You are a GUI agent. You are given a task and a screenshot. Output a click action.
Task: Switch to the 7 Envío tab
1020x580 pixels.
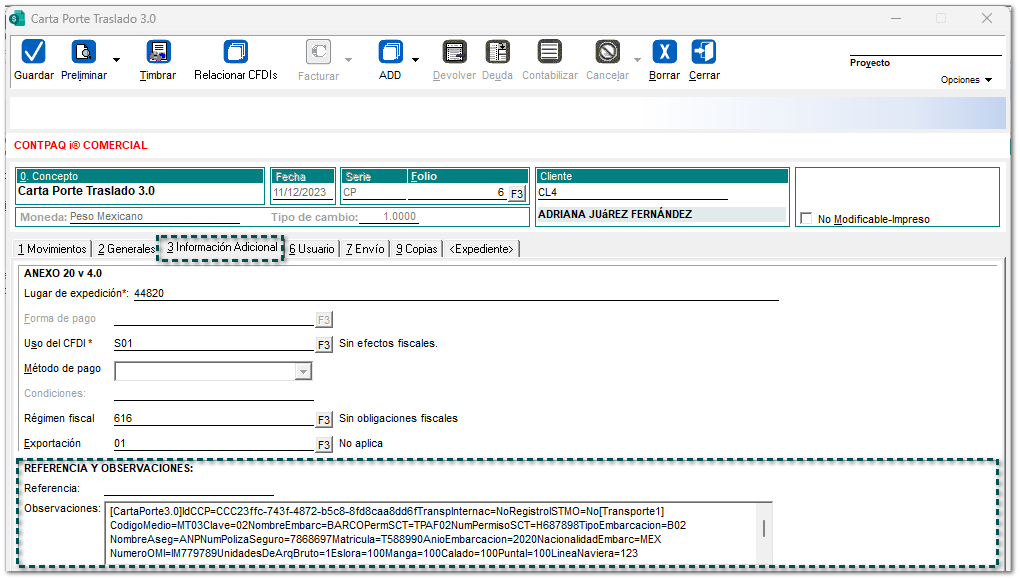[x=365, y=249]
